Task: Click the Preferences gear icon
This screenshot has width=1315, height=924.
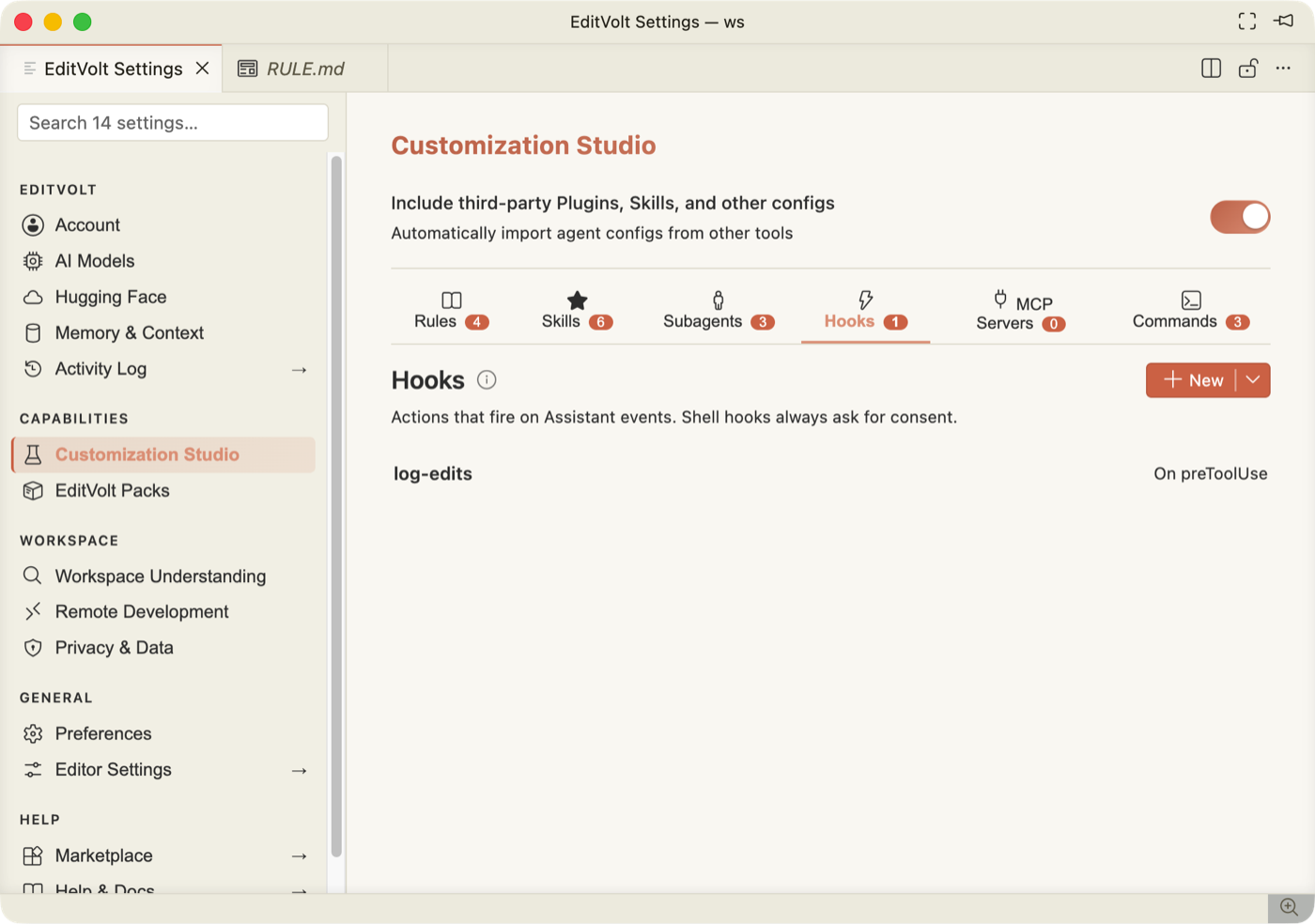Action: coord(33,733)
